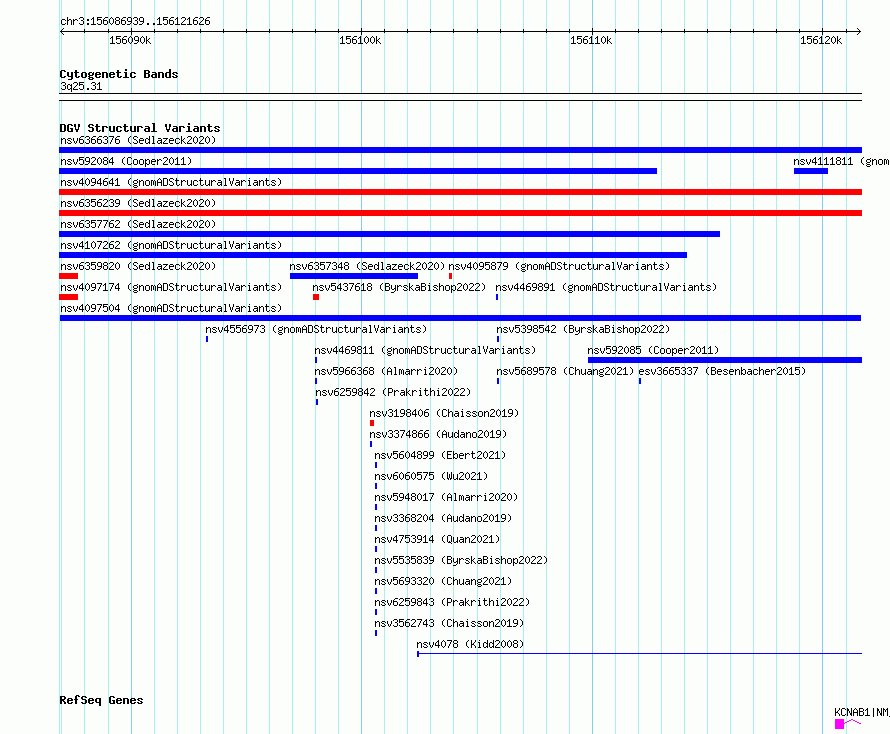Open the nsv6060575 (Wu2021) label
The image size is (890, 734).
431,476
